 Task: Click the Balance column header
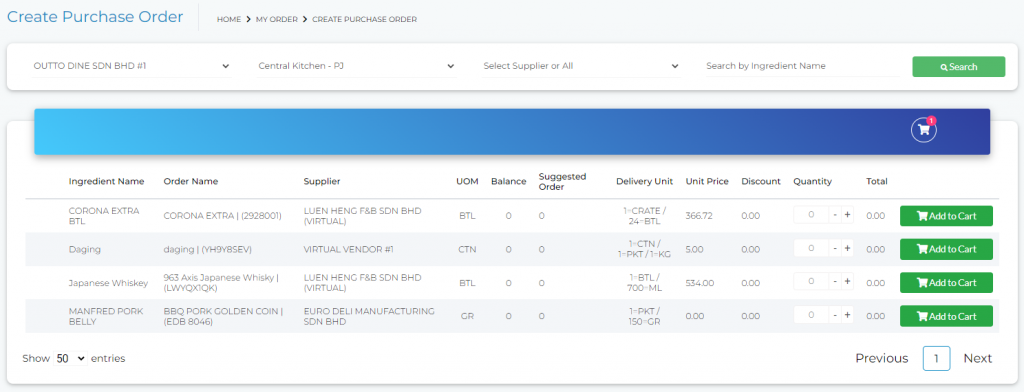pyautogui.click(x=509, y=182)
